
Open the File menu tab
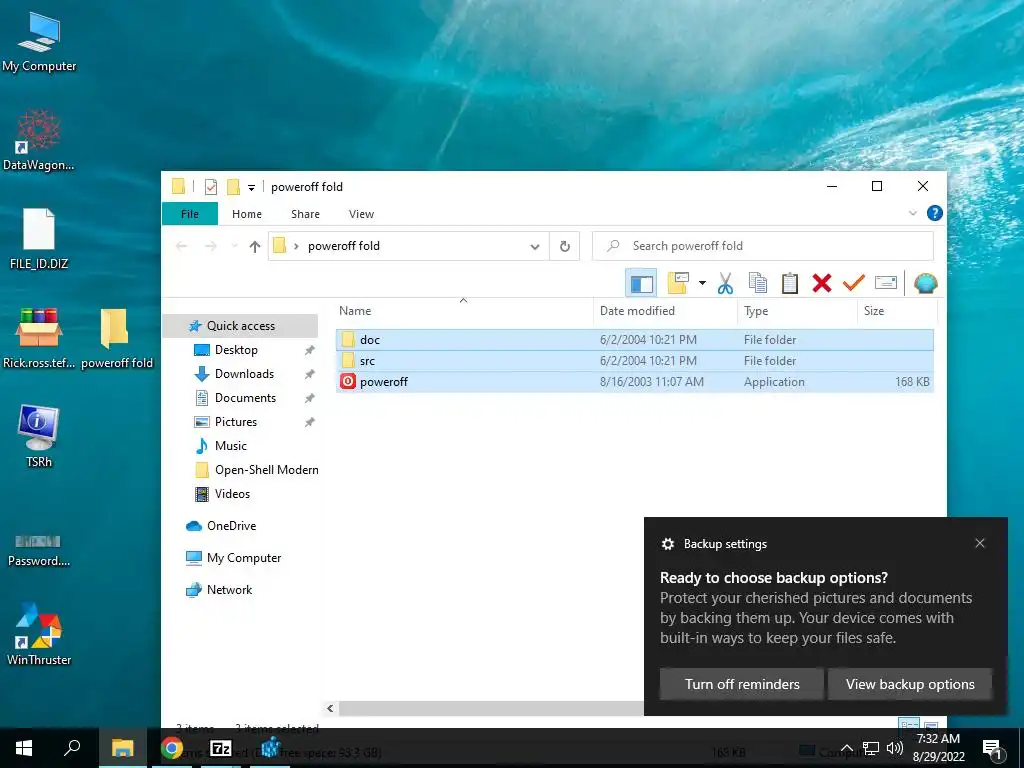pyautogui.click(x=189, y=214)
